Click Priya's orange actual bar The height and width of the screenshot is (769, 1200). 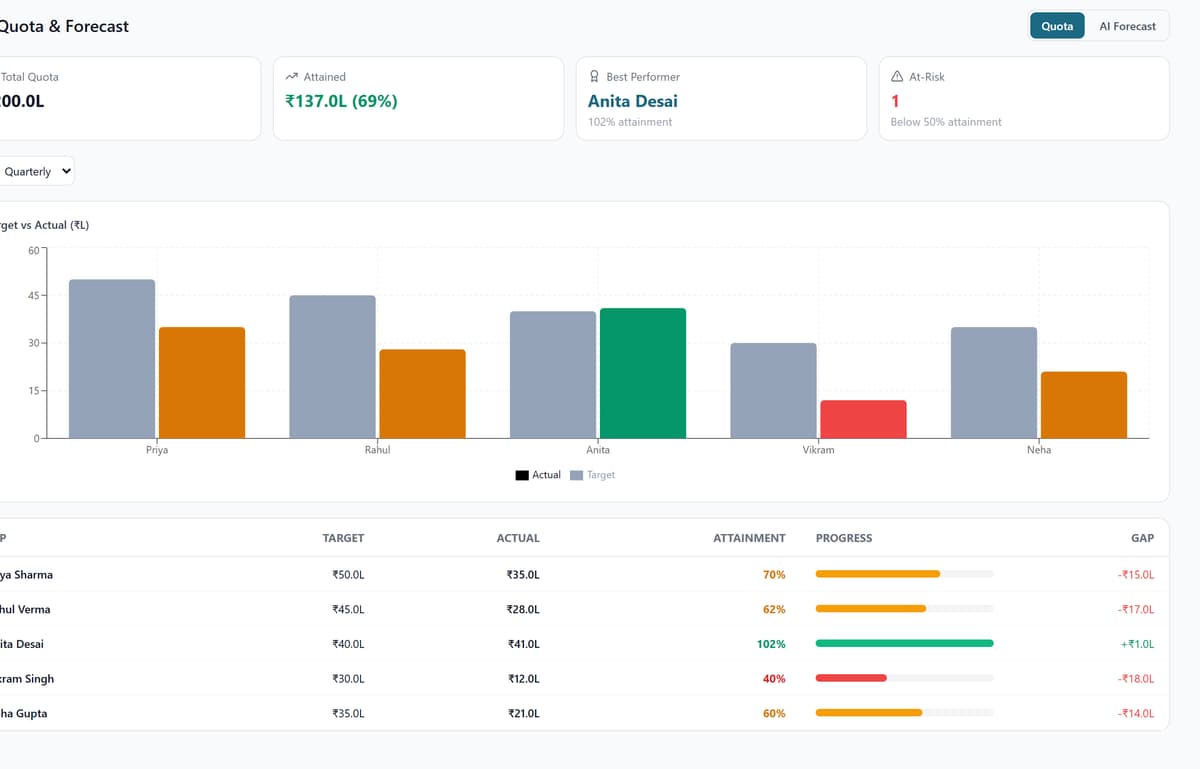(202, 383)
